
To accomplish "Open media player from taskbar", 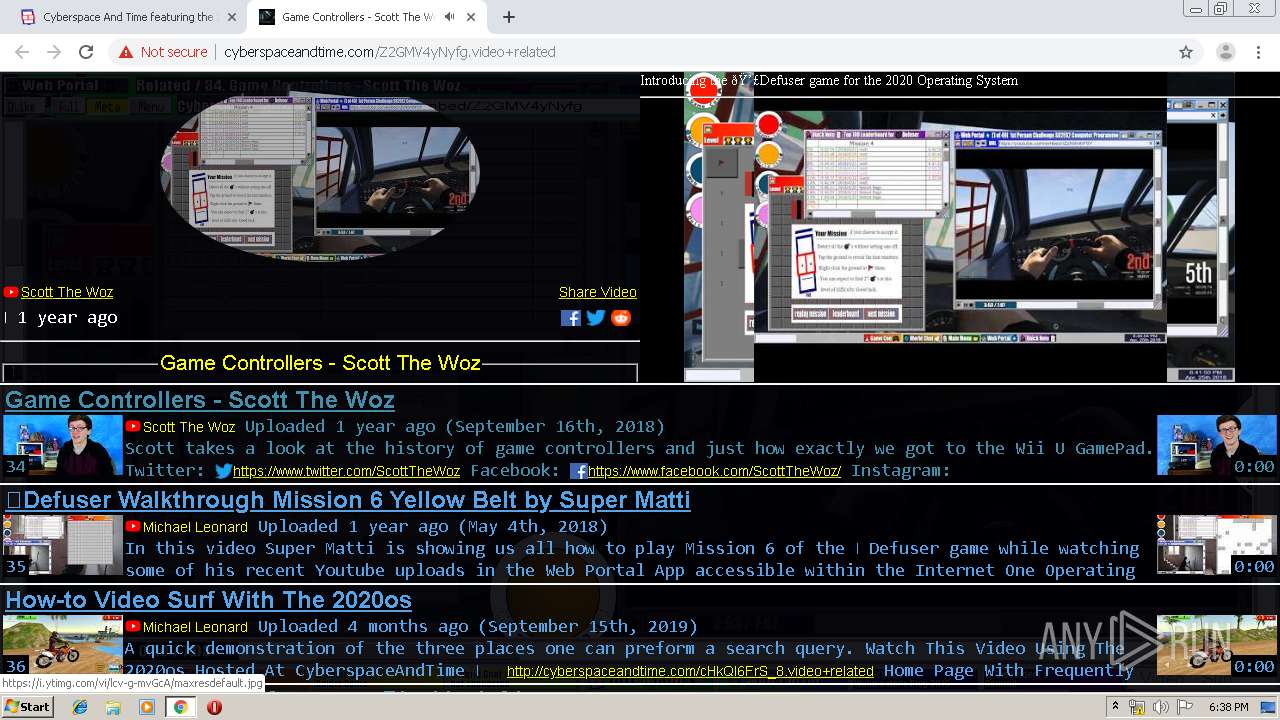I will click(146, 707).
